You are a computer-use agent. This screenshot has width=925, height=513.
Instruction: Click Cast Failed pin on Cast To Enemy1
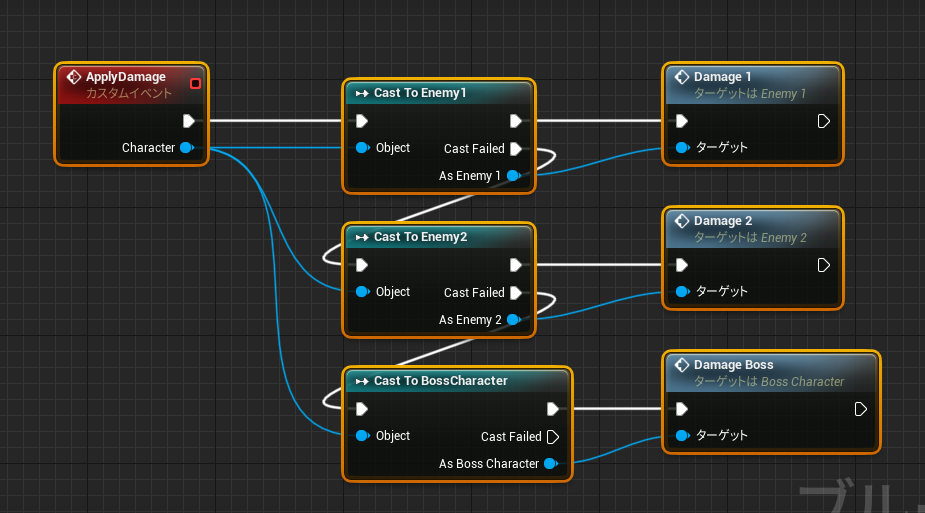pyautogui.click(x=516, y=149)
